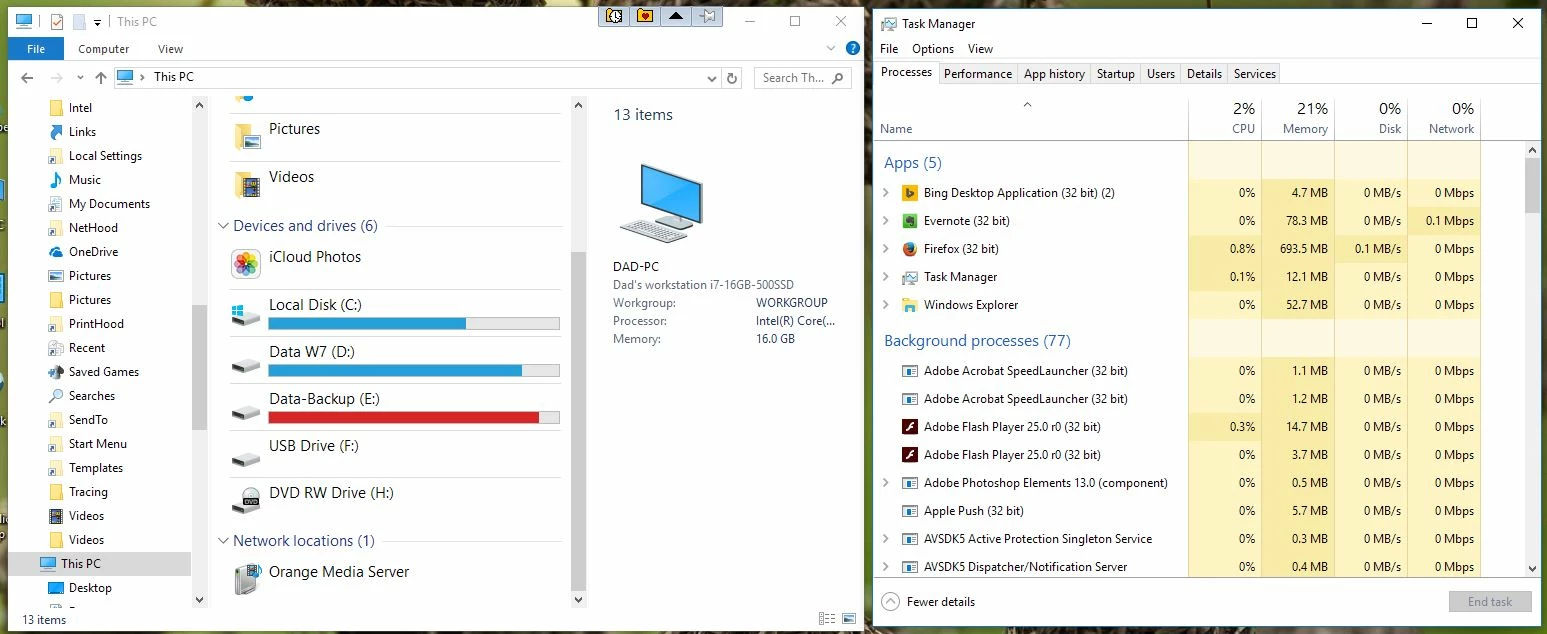Image resolution: width=1547 pixels, height=634 pixels.
Task: Expand Bing Desktop Application process group
Action: click(886, 193)
